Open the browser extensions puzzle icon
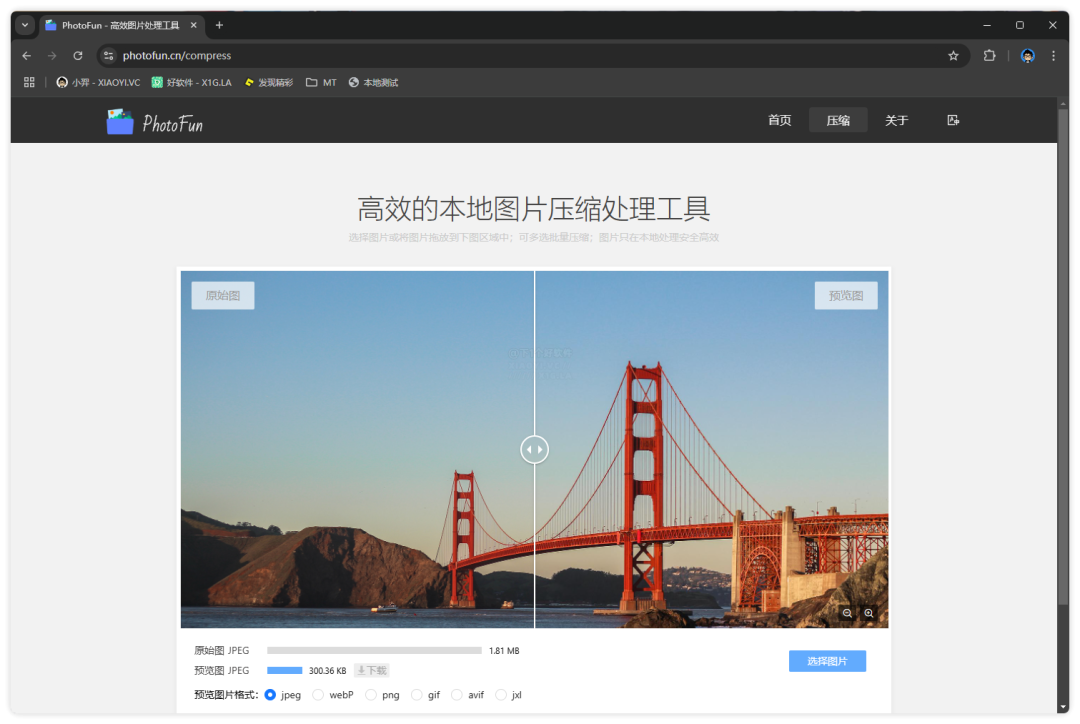 coord(990,56)
